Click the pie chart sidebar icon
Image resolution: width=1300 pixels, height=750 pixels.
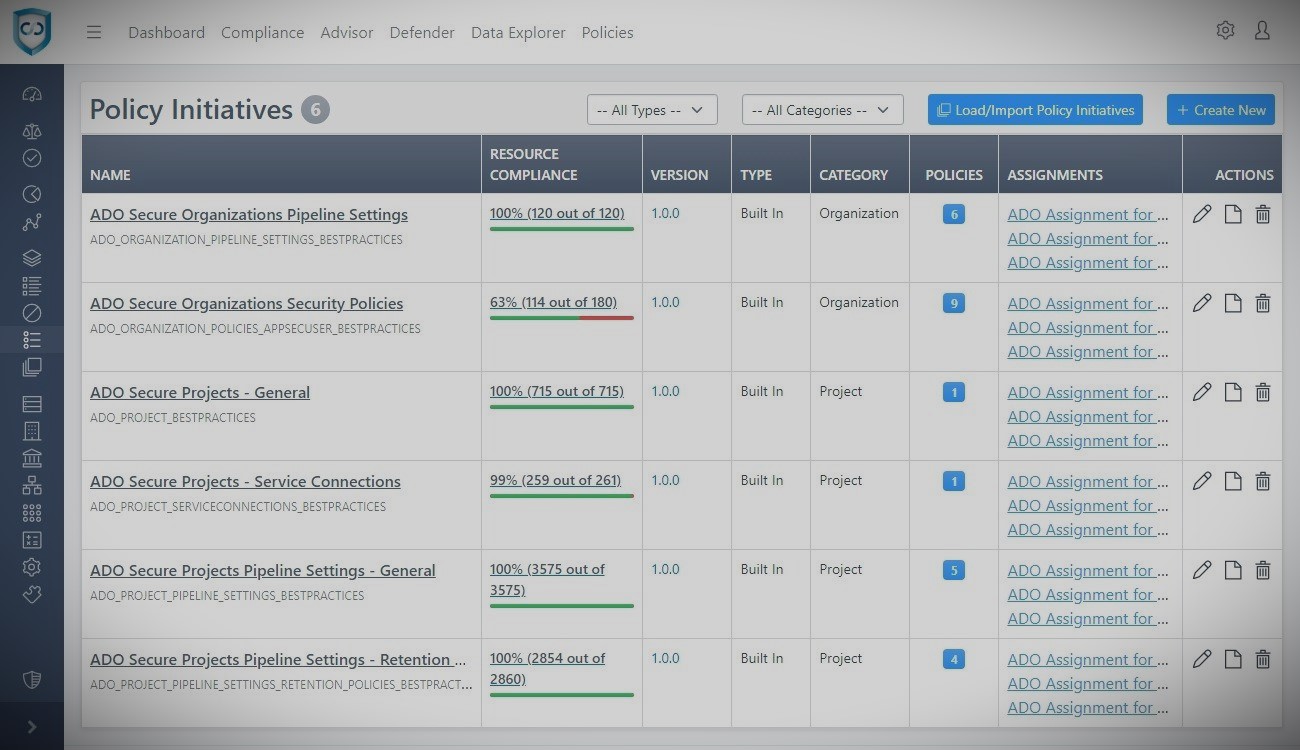(x=32, y=194)
